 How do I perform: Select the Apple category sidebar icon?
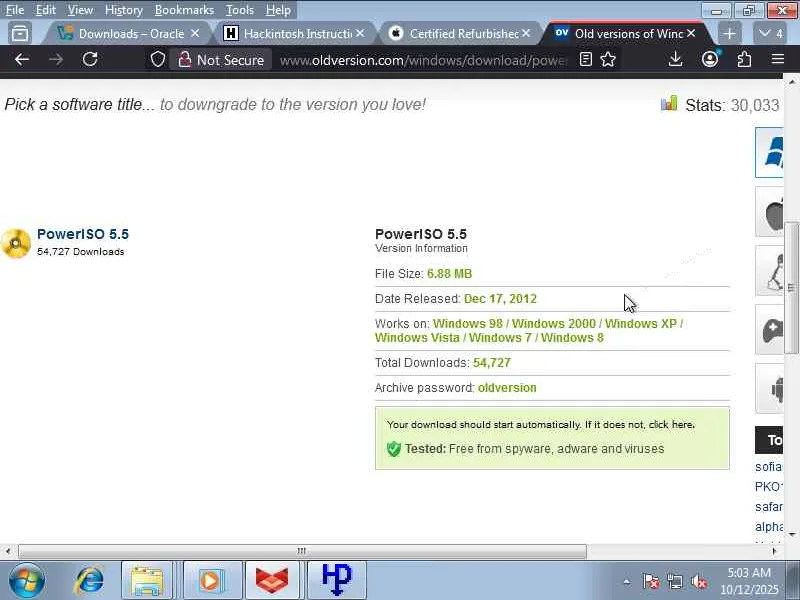[770, 212]
